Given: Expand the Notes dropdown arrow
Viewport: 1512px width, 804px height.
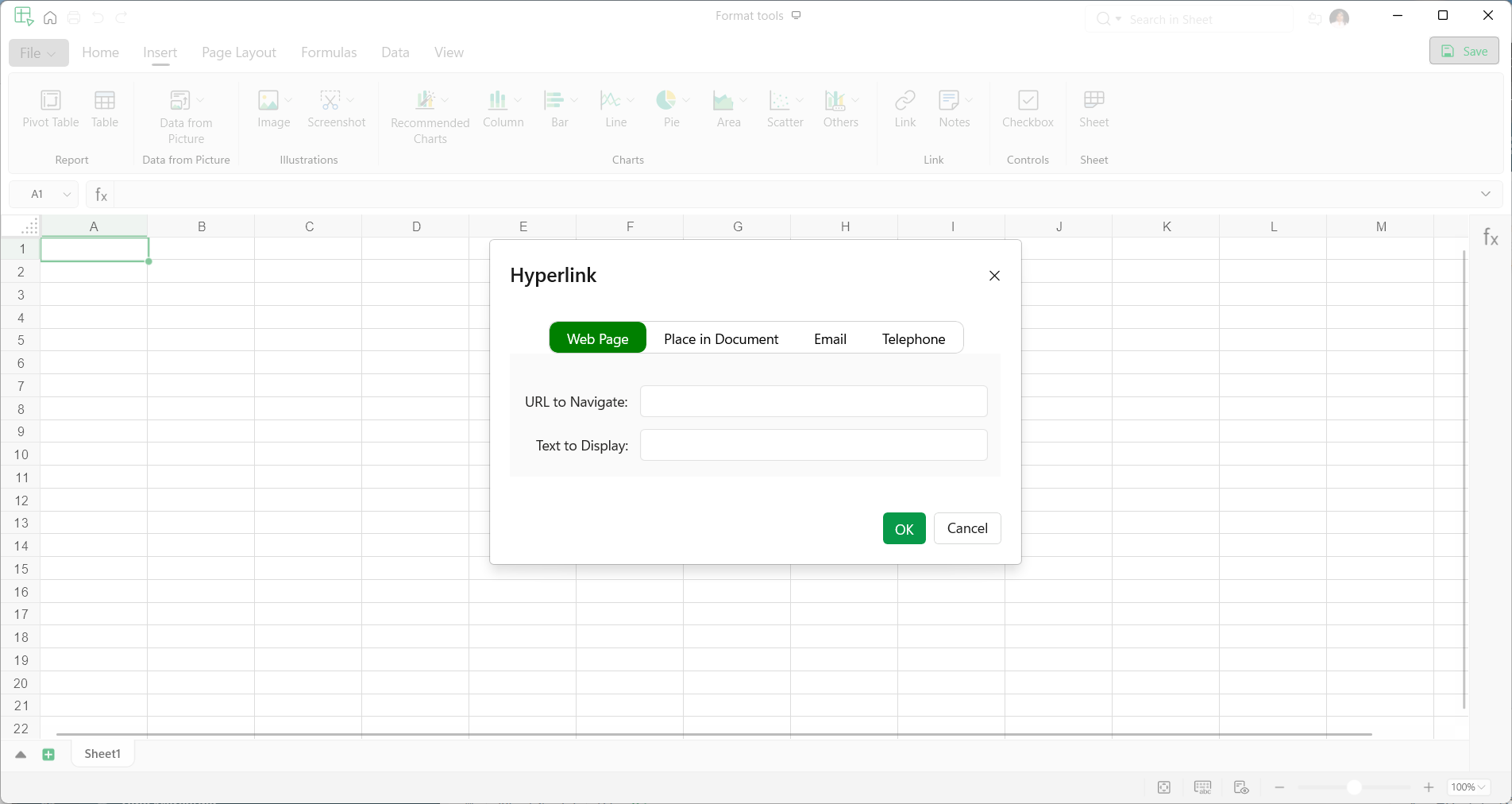Looking at the screenshot, I should pos(970,100).
